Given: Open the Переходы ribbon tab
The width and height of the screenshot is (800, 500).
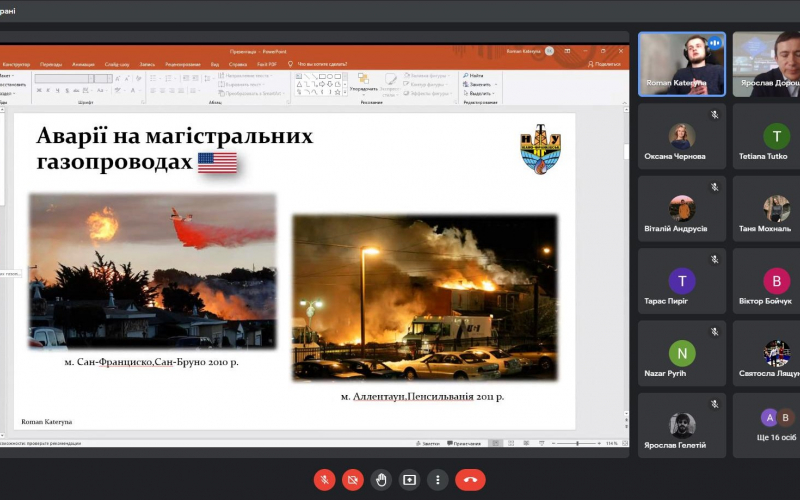Looking at the screenshot, I should pyautogui.click(x=51, y=64).
